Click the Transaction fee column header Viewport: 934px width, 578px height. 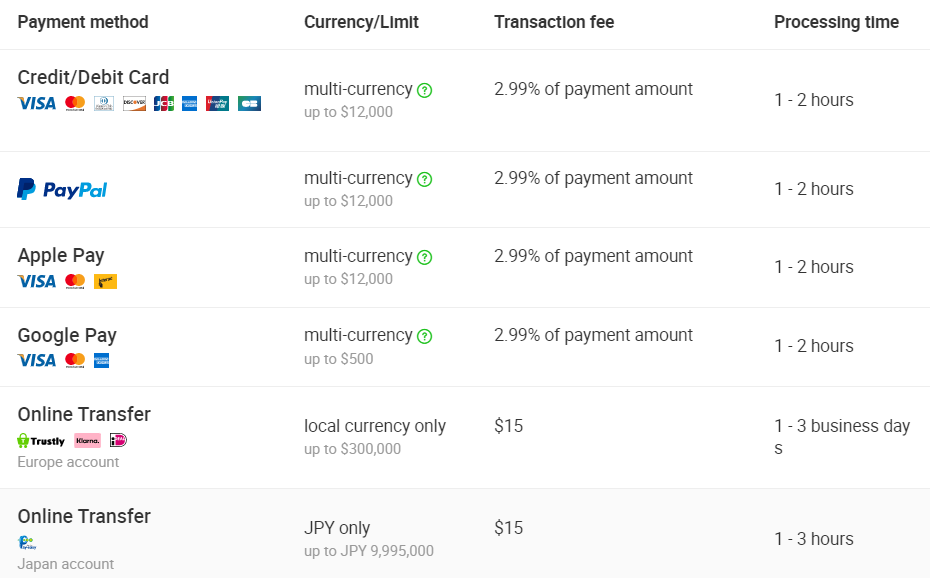click(x=554, y=22)
